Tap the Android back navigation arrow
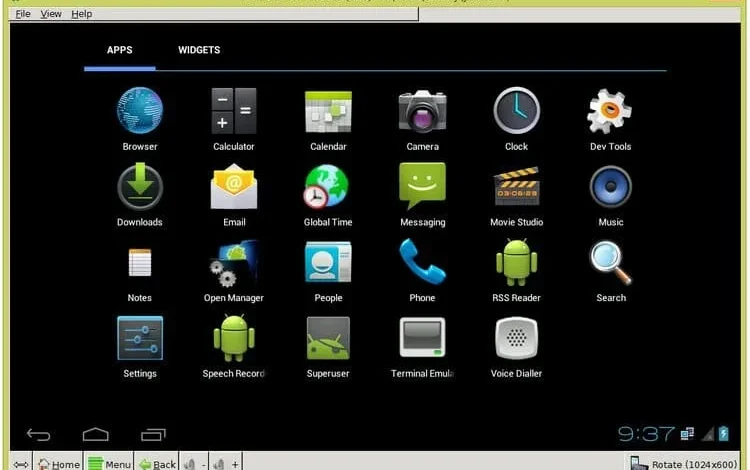The height and width of the screenshot is (470, 750). [38, 435]
